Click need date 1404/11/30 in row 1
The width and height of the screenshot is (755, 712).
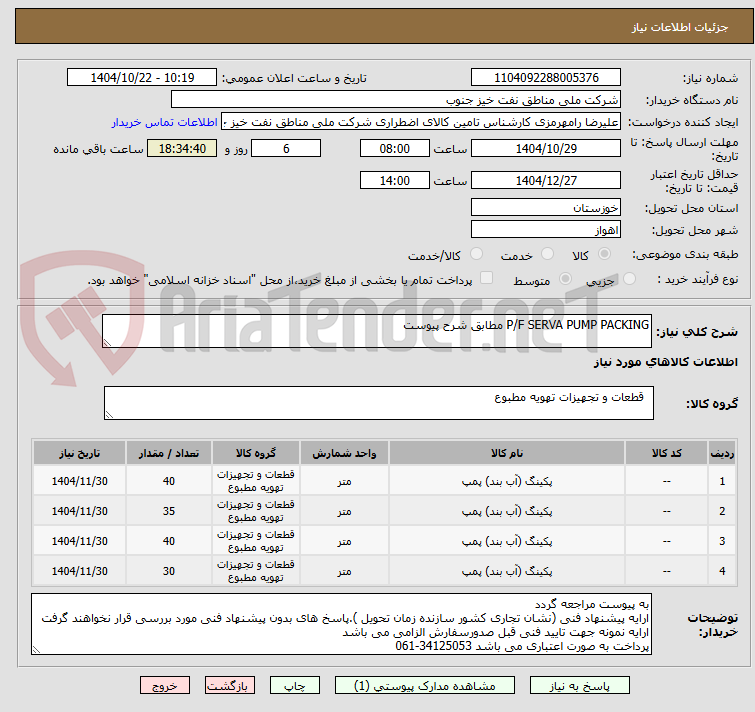(79, 481)
